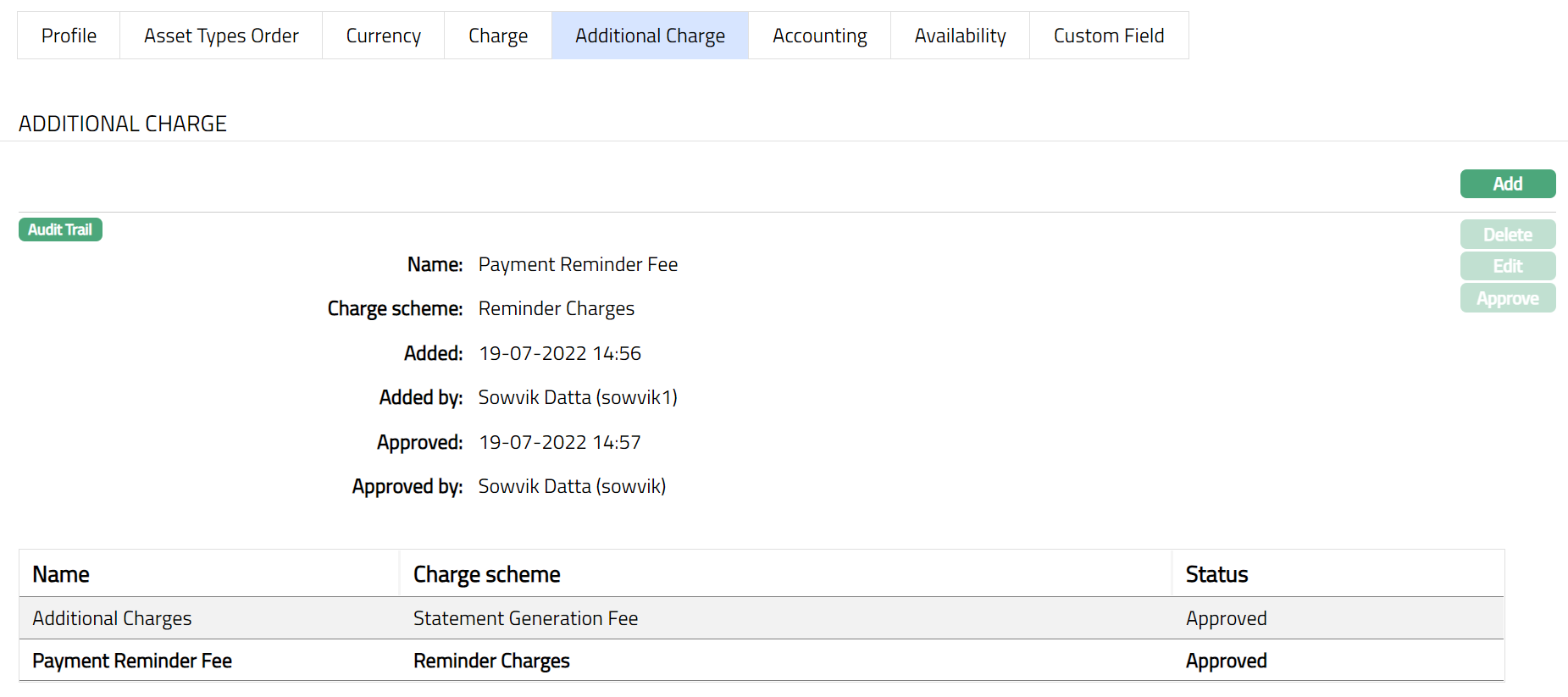This screenshot has width=1568, height=697.
Task: Click the Edit button
Action: (x=1507, y=266)
